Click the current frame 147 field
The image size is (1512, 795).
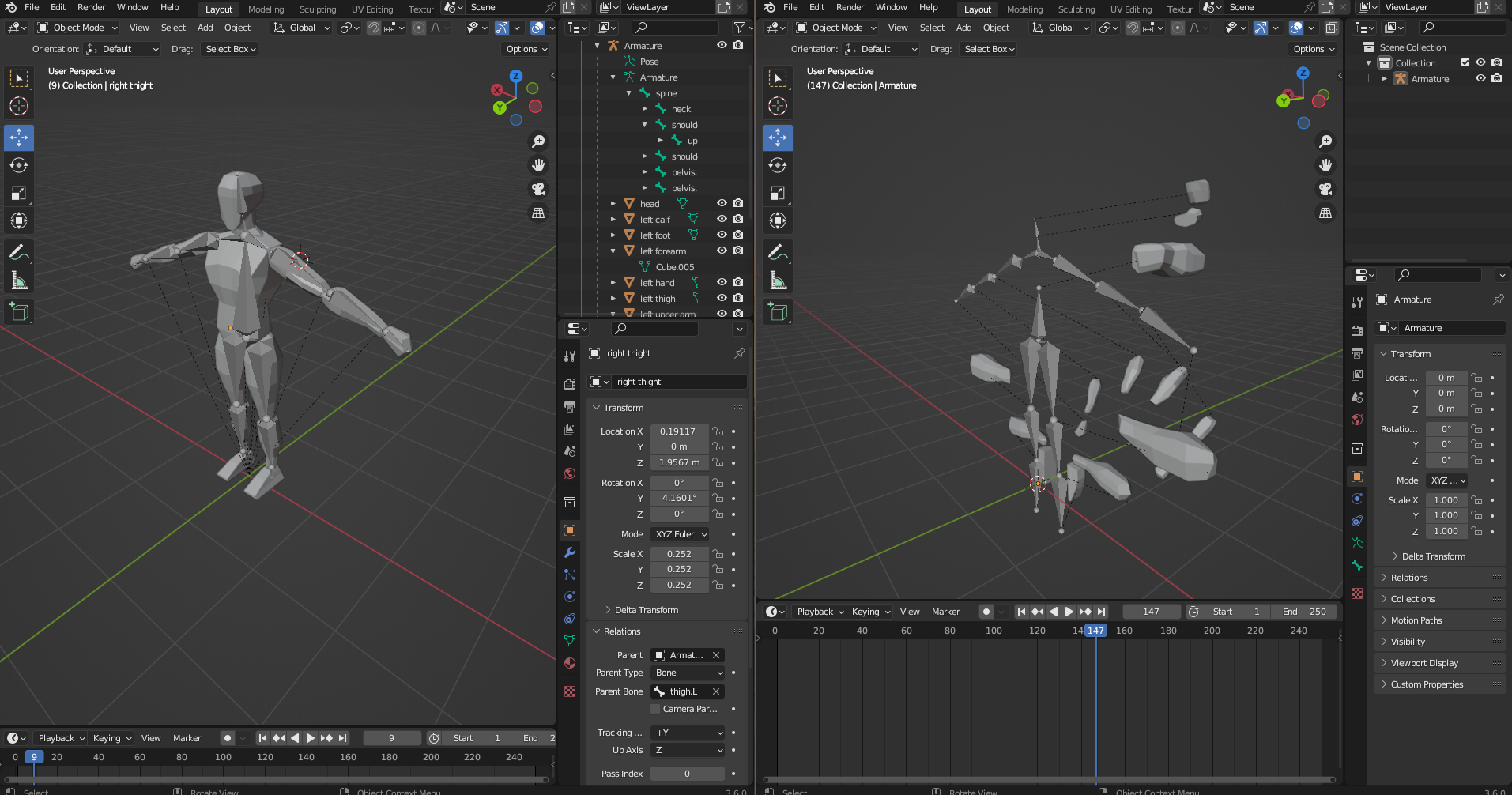click(1151, 612)
